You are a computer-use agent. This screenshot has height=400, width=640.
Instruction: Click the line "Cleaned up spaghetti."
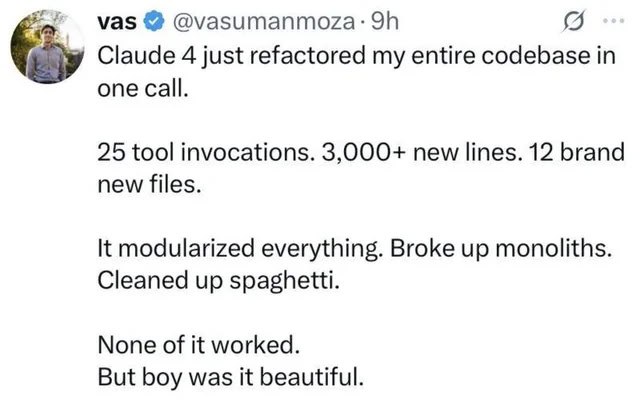pos(218,282)
